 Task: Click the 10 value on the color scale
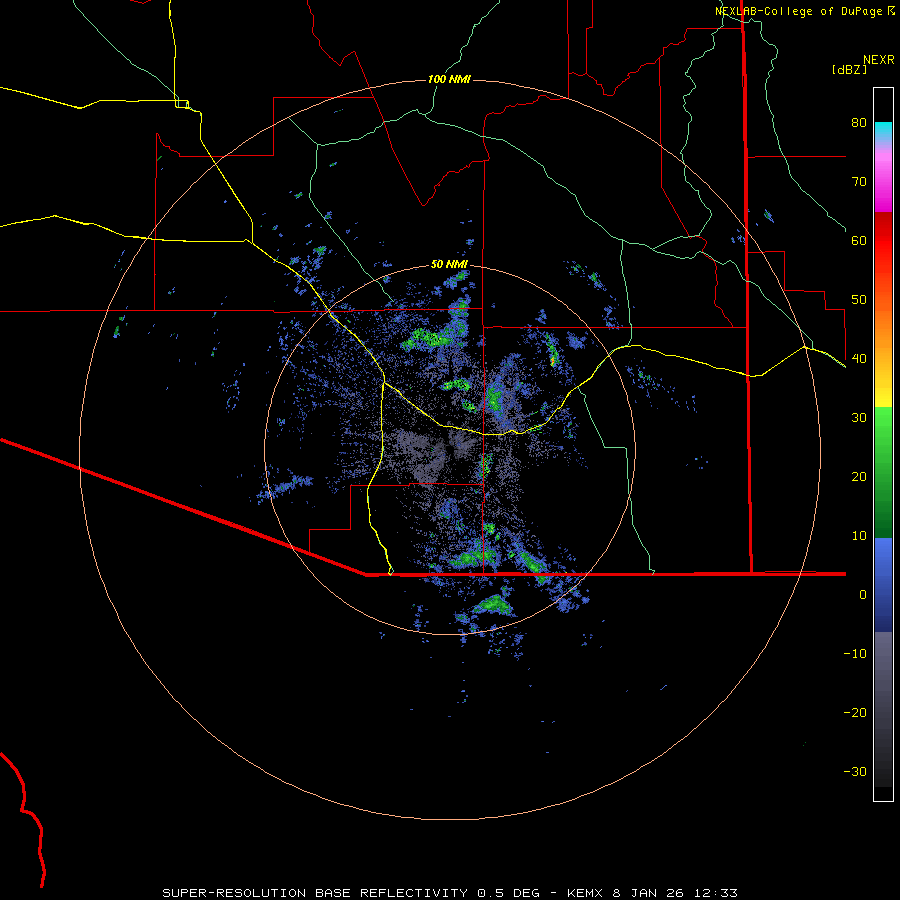859,536
